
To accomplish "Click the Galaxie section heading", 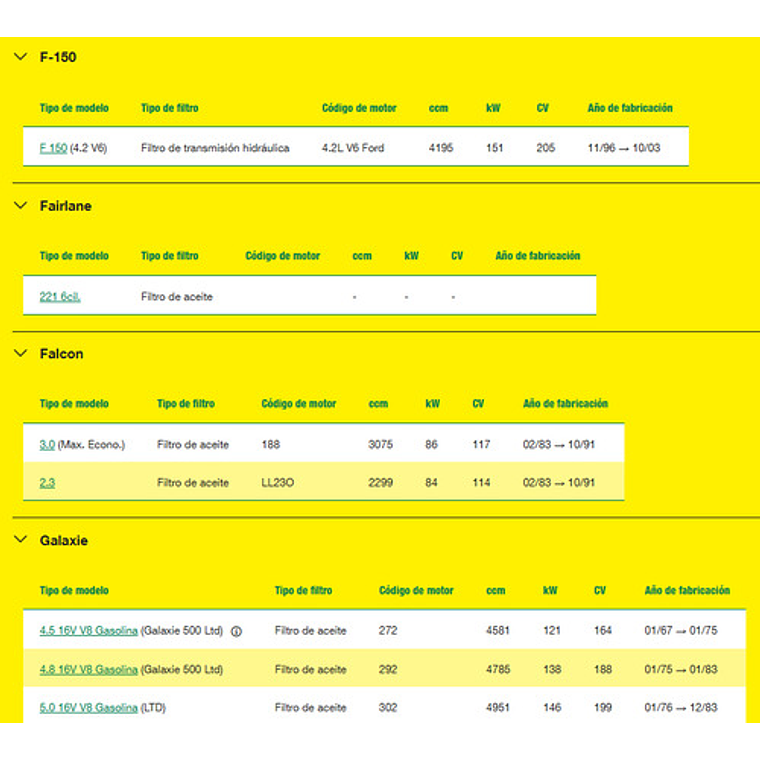I will (64, 541).
